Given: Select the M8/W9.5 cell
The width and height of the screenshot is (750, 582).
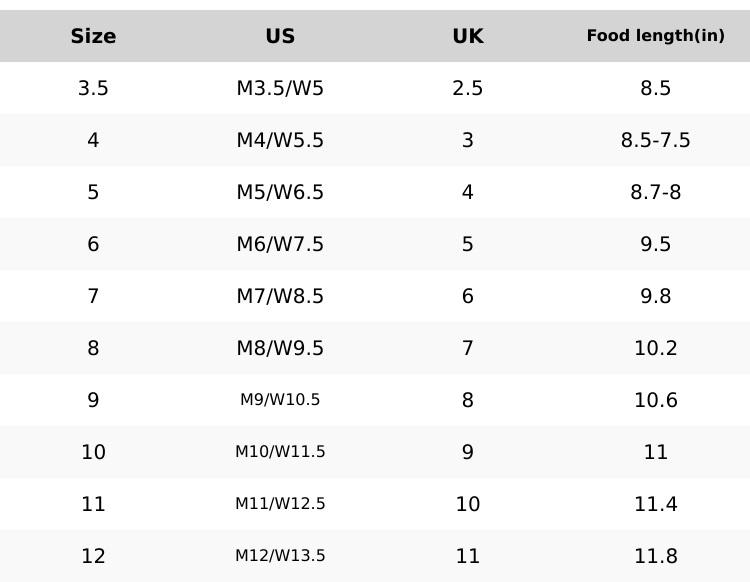Looking at the screenshot, I should coord(280,348).
